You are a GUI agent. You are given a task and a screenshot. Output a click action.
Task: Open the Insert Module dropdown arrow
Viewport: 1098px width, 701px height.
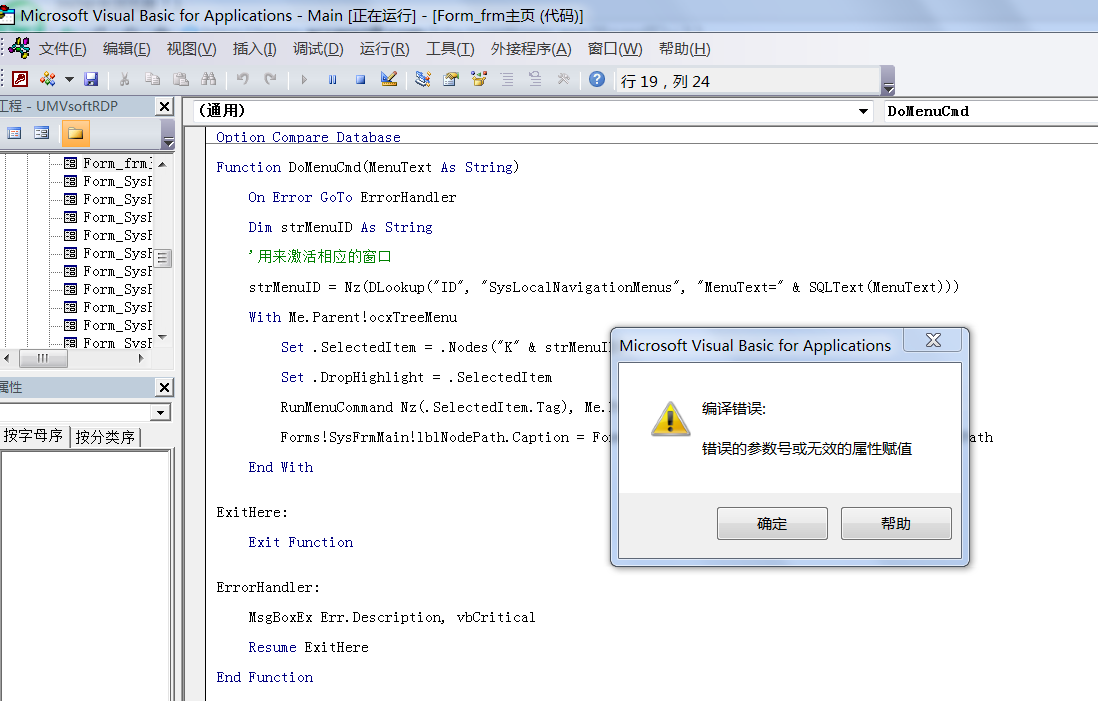tap(69, 79)
